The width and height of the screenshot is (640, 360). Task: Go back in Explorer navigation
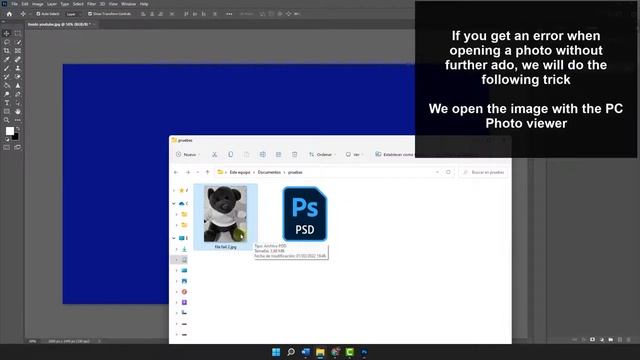coord(176,172)
